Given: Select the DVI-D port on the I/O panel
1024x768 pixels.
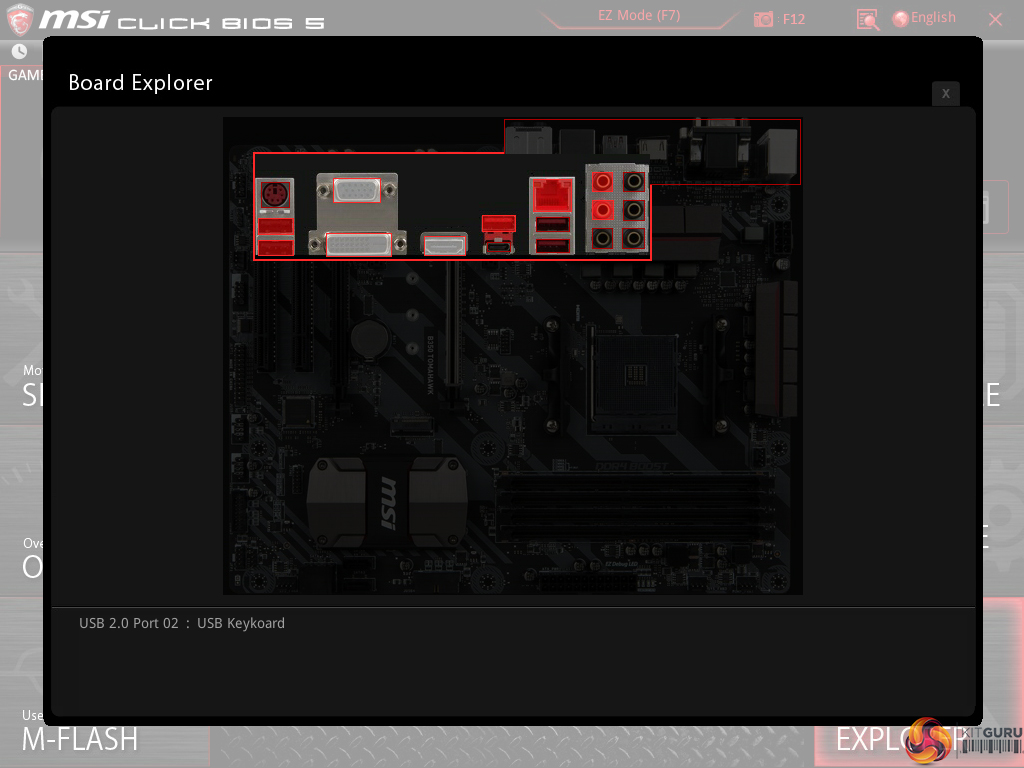Looking at the screenshot, I should [x=358, y=245].
